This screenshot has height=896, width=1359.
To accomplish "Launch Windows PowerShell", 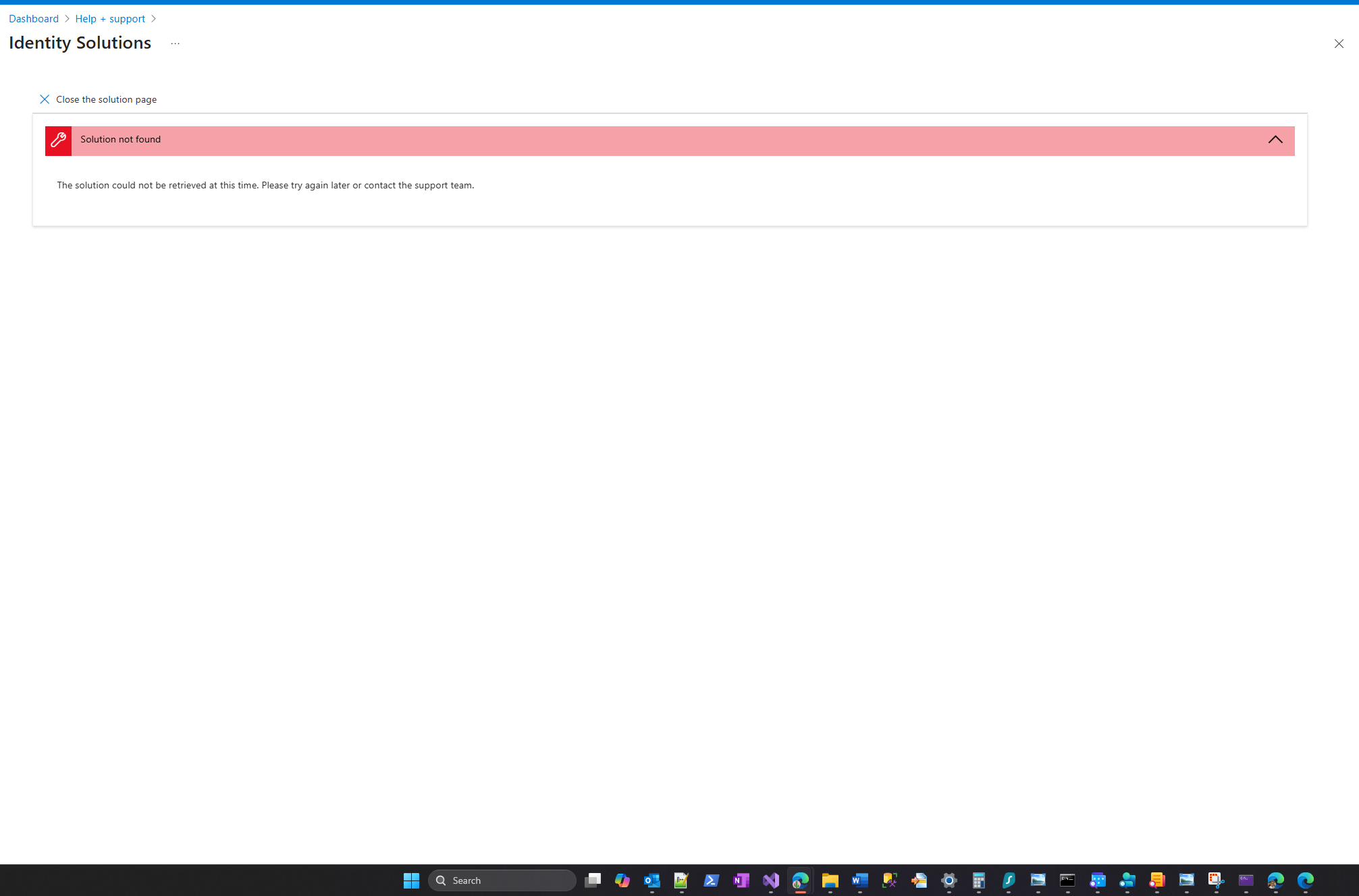I will [711, 880].
